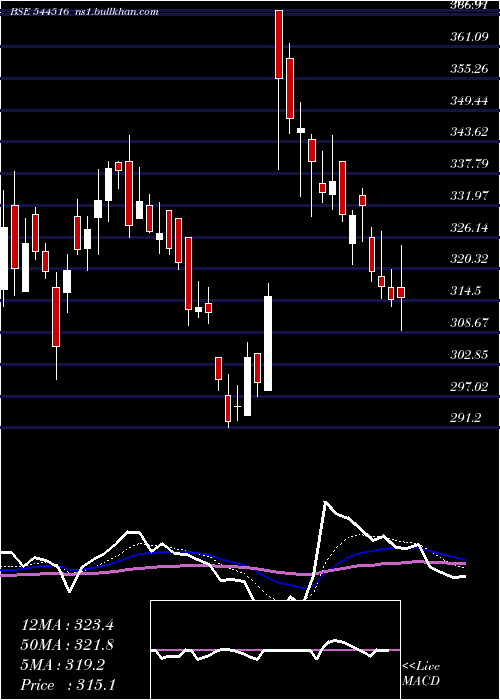
Task: Click the last red candle on the right
Action: [x=401, y=292]
